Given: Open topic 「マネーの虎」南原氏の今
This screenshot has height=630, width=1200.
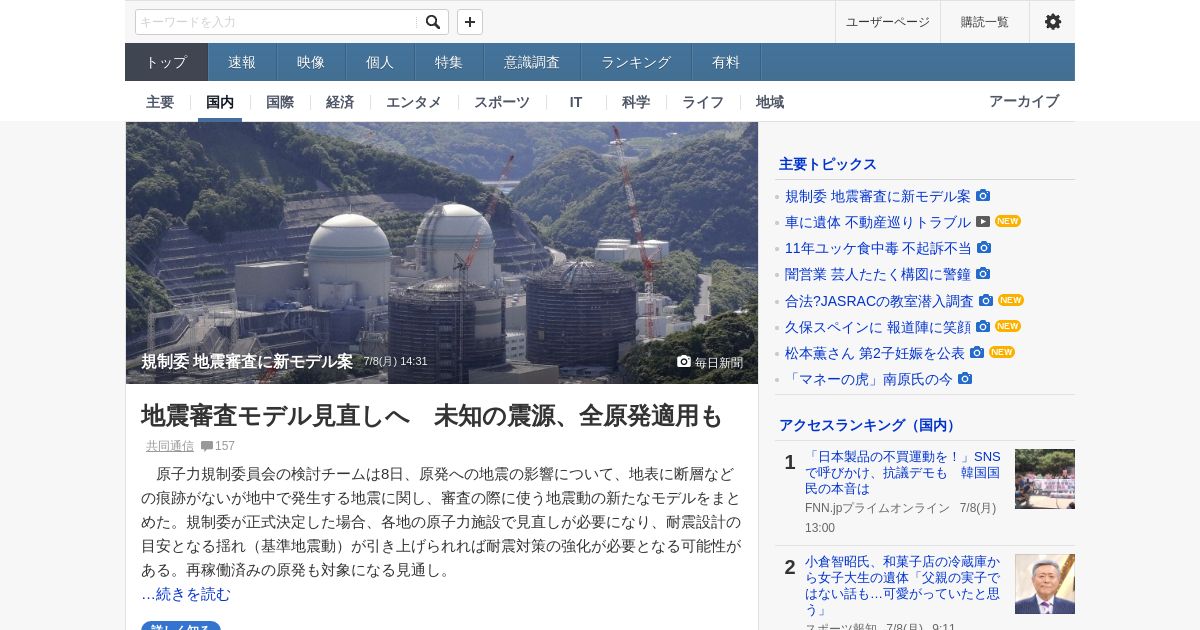Looking at the screenshot, I should coord(869,379).
